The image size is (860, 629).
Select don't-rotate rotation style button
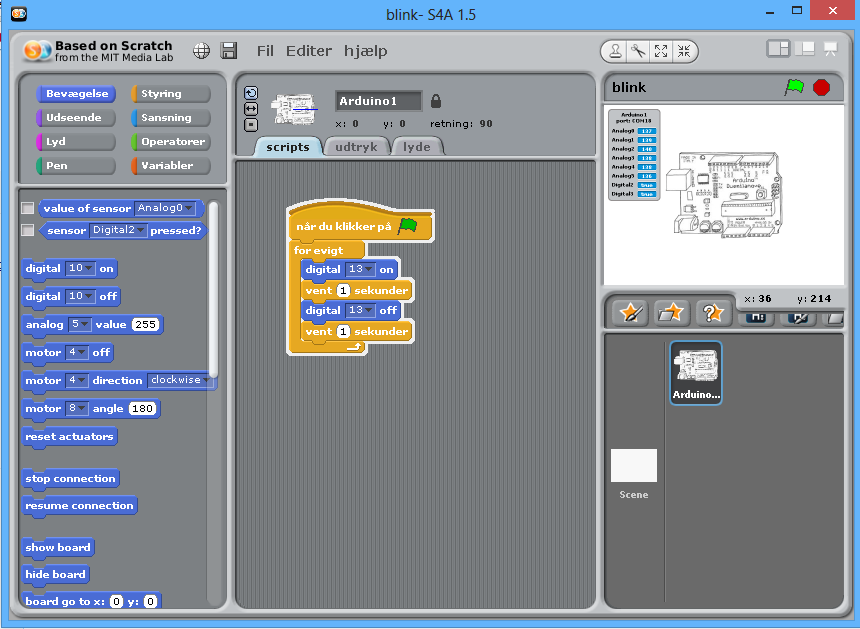click(251, 125)
